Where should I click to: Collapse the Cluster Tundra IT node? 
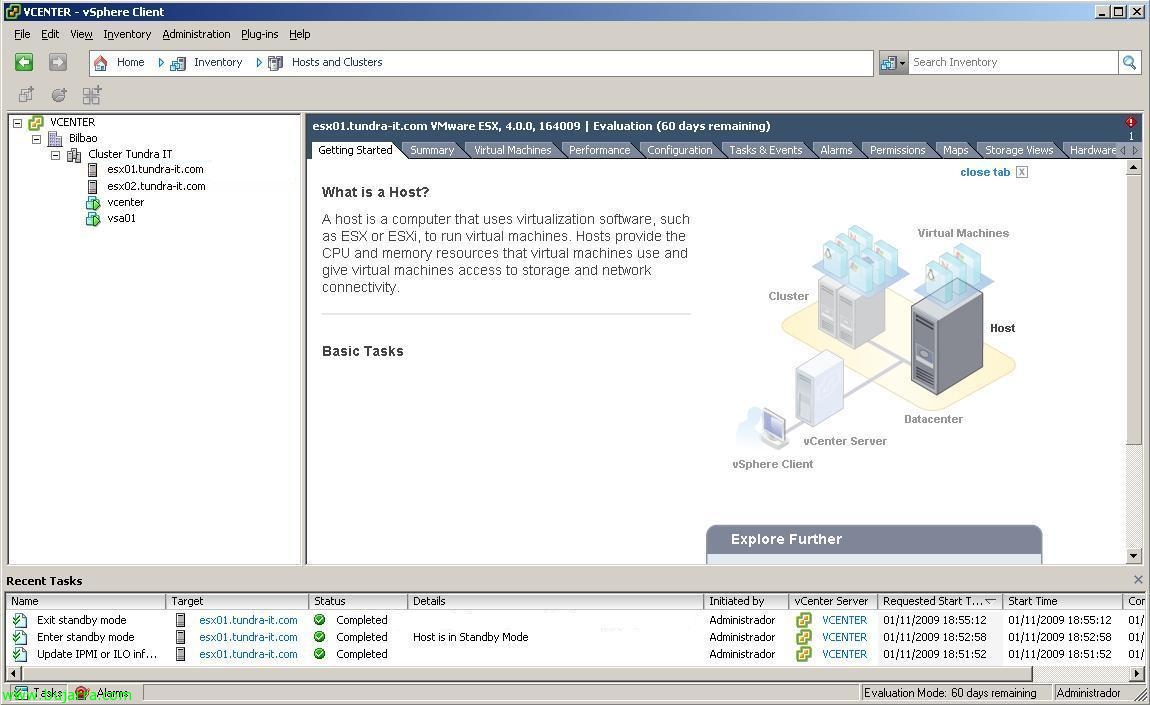point(55,155)
